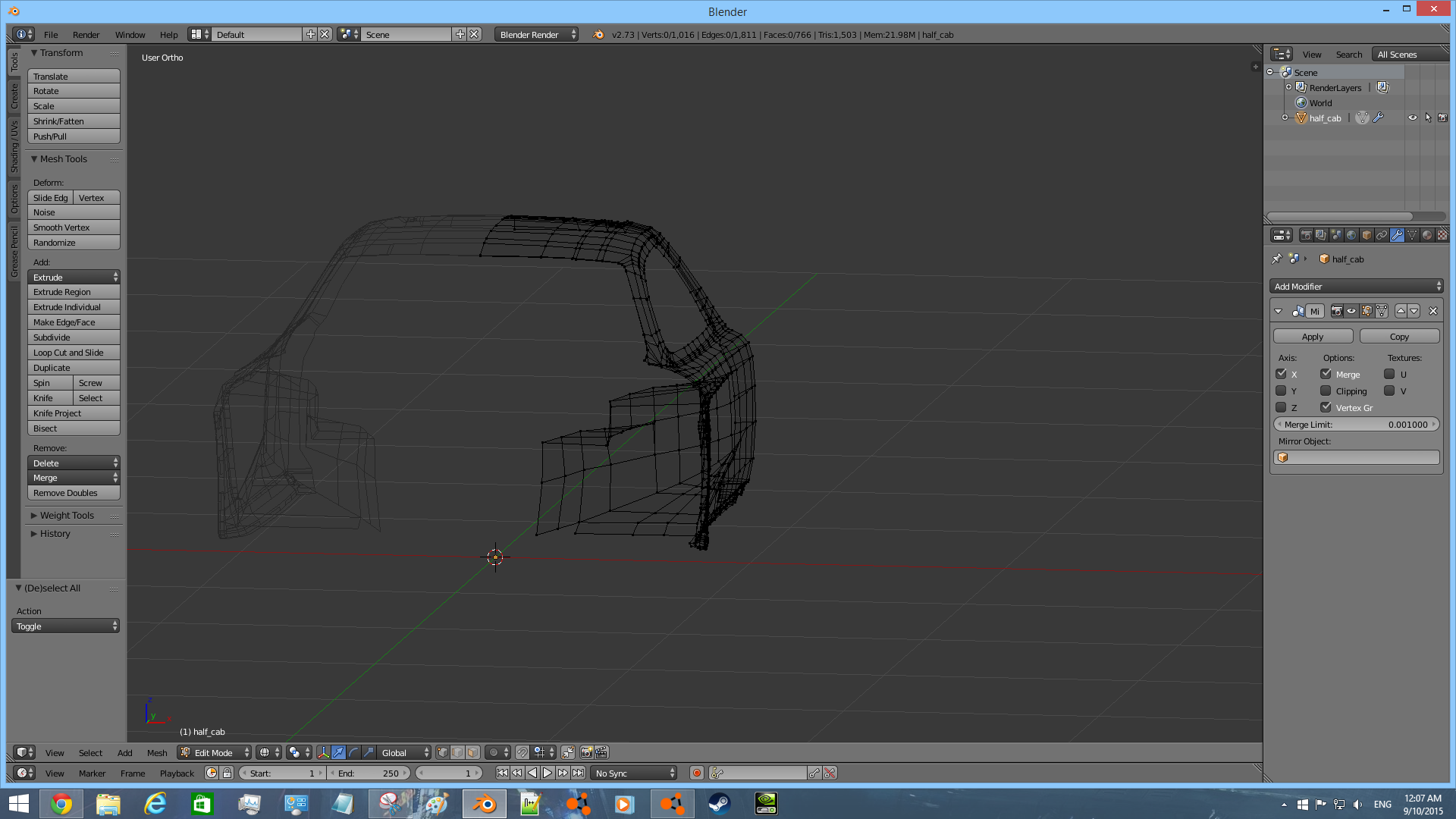The height and width of the screenshot is (819, 1456).
Task: Open the mesh data tab (triangle icon)
Action: (1412, 235)
